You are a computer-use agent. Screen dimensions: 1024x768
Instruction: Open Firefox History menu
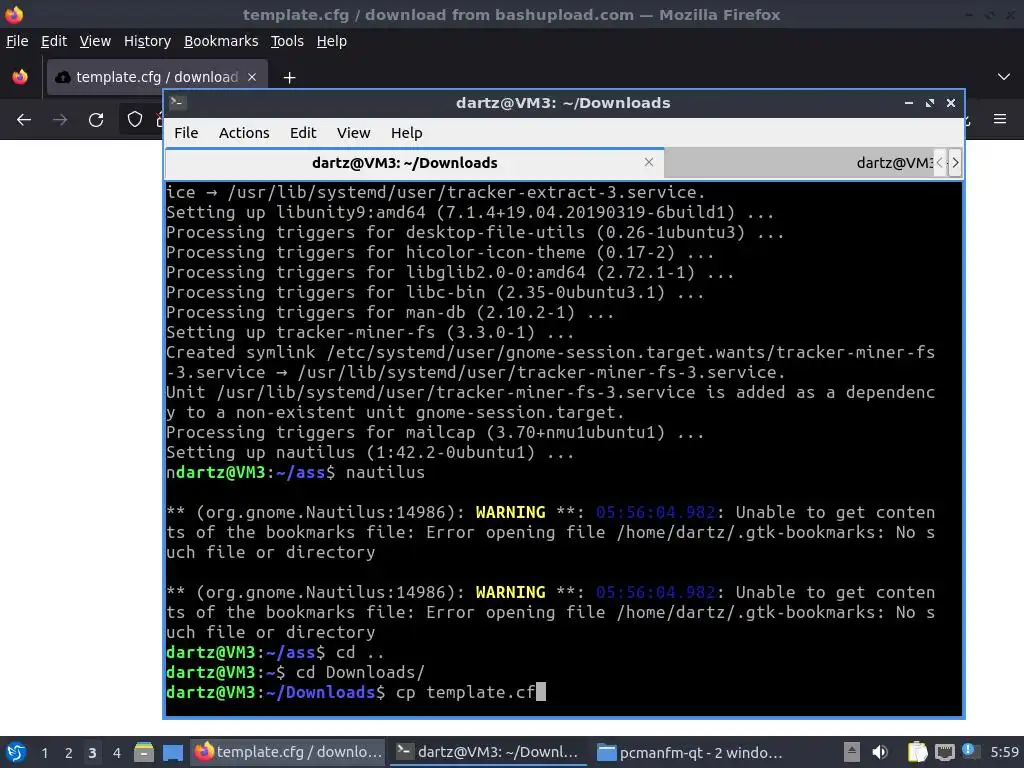(x=147, y=41)
